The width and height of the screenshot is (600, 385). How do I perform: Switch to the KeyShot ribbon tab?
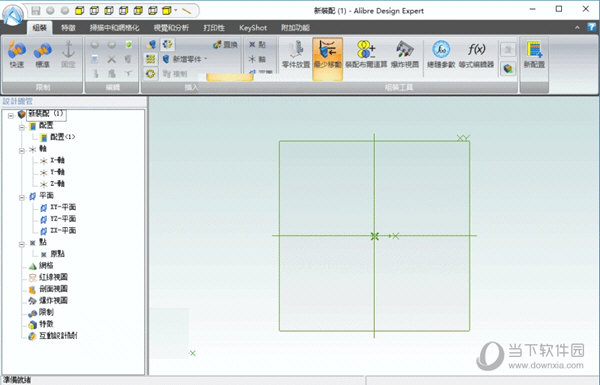253,28
